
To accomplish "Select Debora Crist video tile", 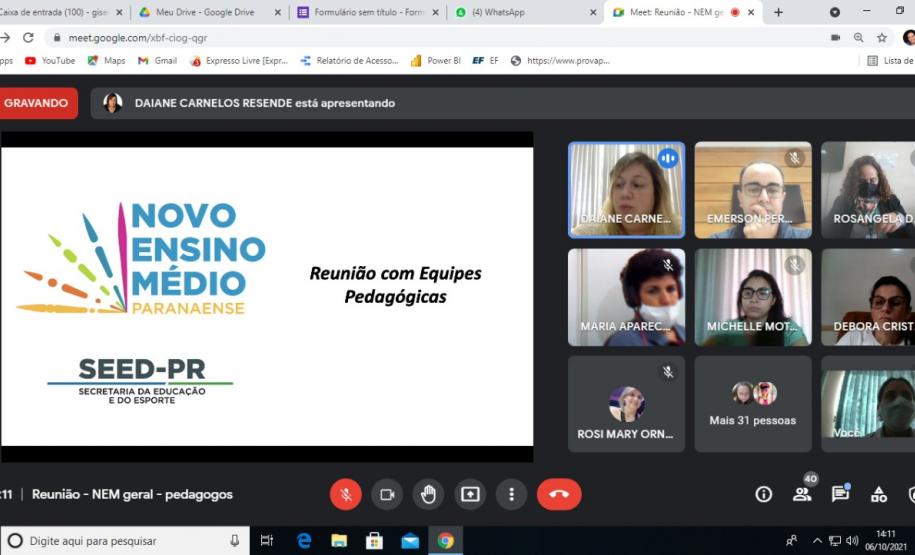I will pyautogui.click(x=868, y=297).
